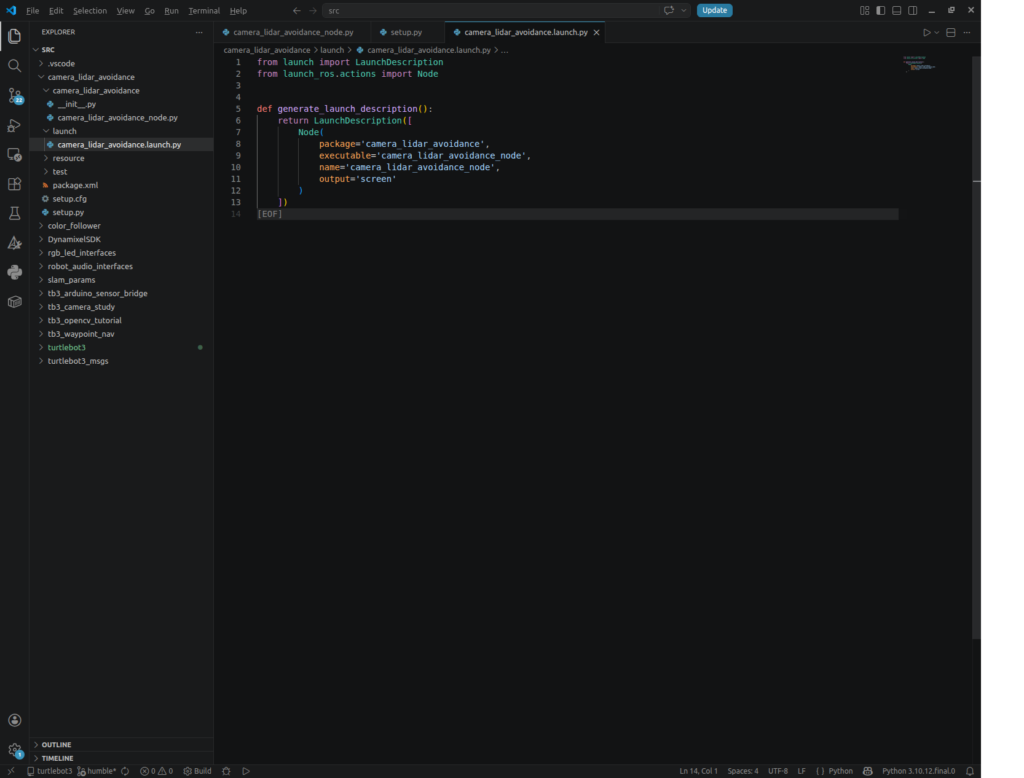Go back with the left arrow
Image resolution: width=1024 pixels, height=778 pixels.
(296, 10)
